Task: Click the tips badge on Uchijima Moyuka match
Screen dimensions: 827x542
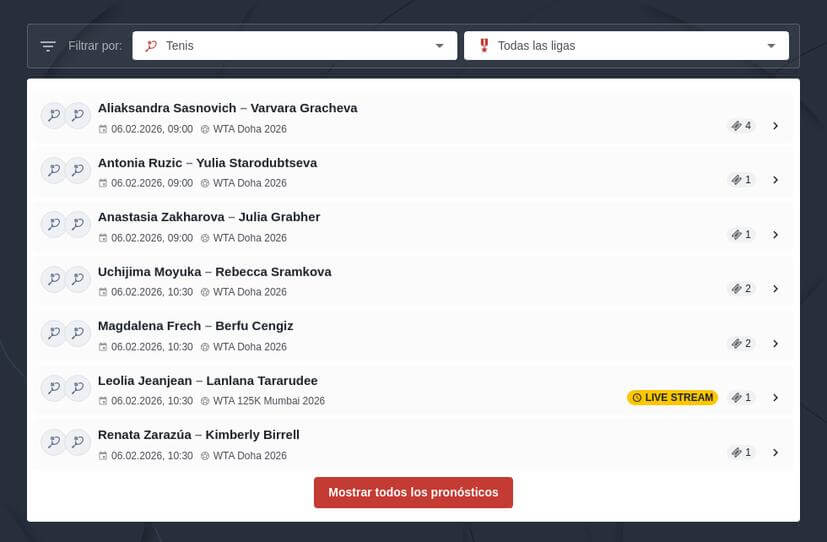Action: (741, 289)
